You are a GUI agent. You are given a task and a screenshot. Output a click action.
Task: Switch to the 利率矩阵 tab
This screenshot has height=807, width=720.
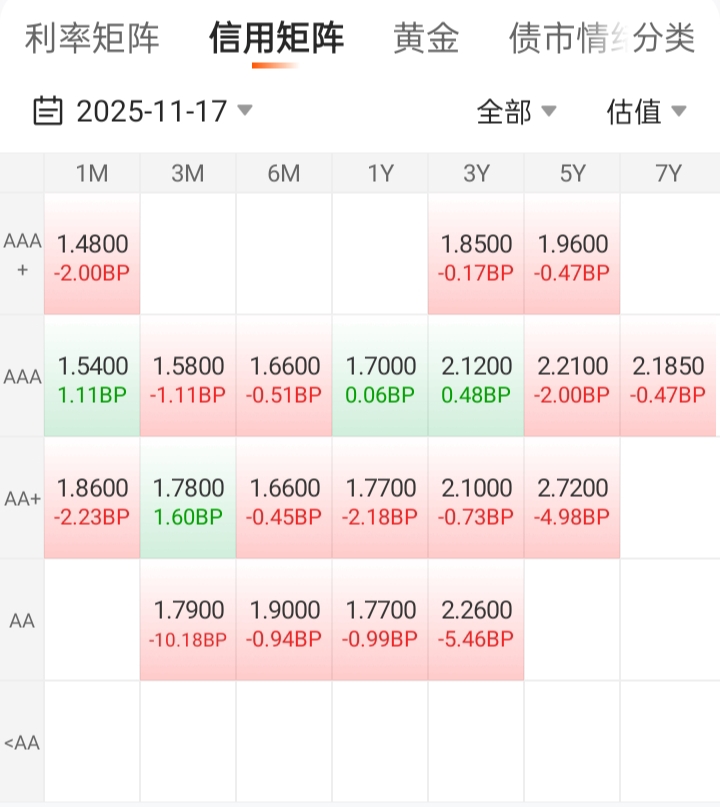tap(92, 39)
